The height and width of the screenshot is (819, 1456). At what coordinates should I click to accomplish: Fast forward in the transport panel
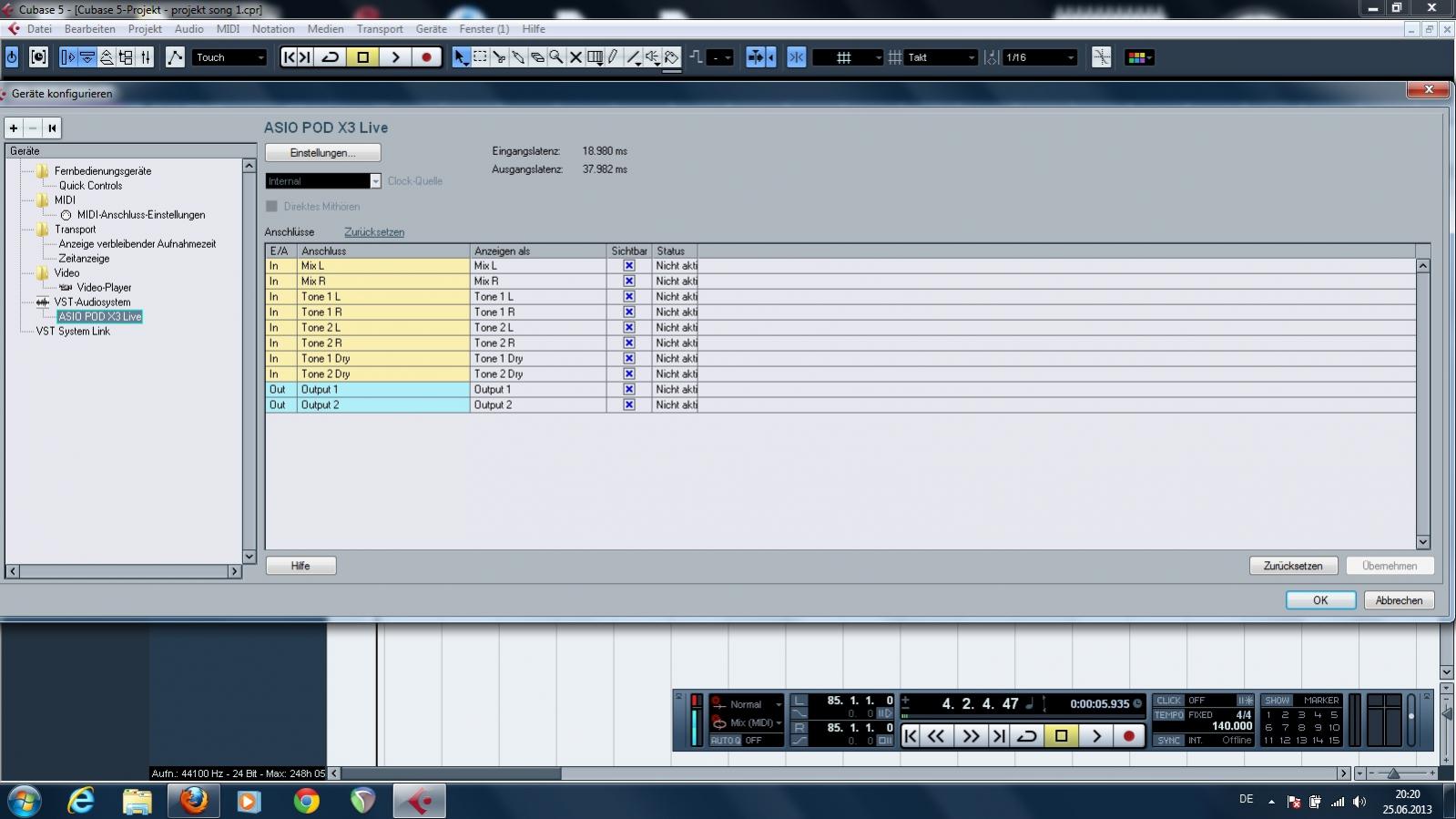tap(971, 736)
